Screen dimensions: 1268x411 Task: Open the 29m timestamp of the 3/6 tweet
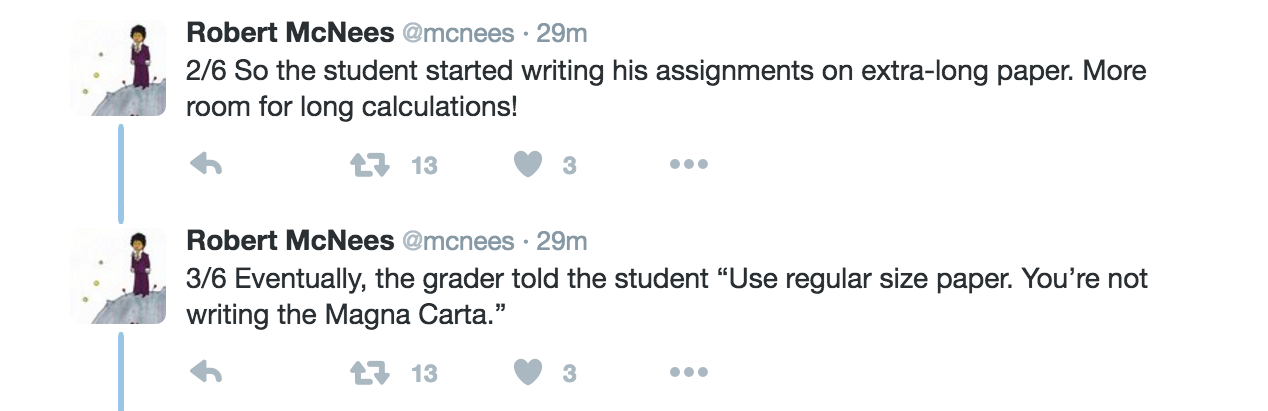(562, 241)
